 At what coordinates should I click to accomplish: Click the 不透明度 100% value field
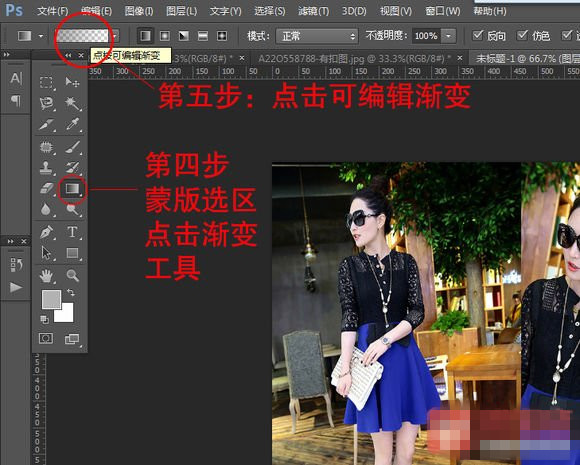[x=426, y=36]
